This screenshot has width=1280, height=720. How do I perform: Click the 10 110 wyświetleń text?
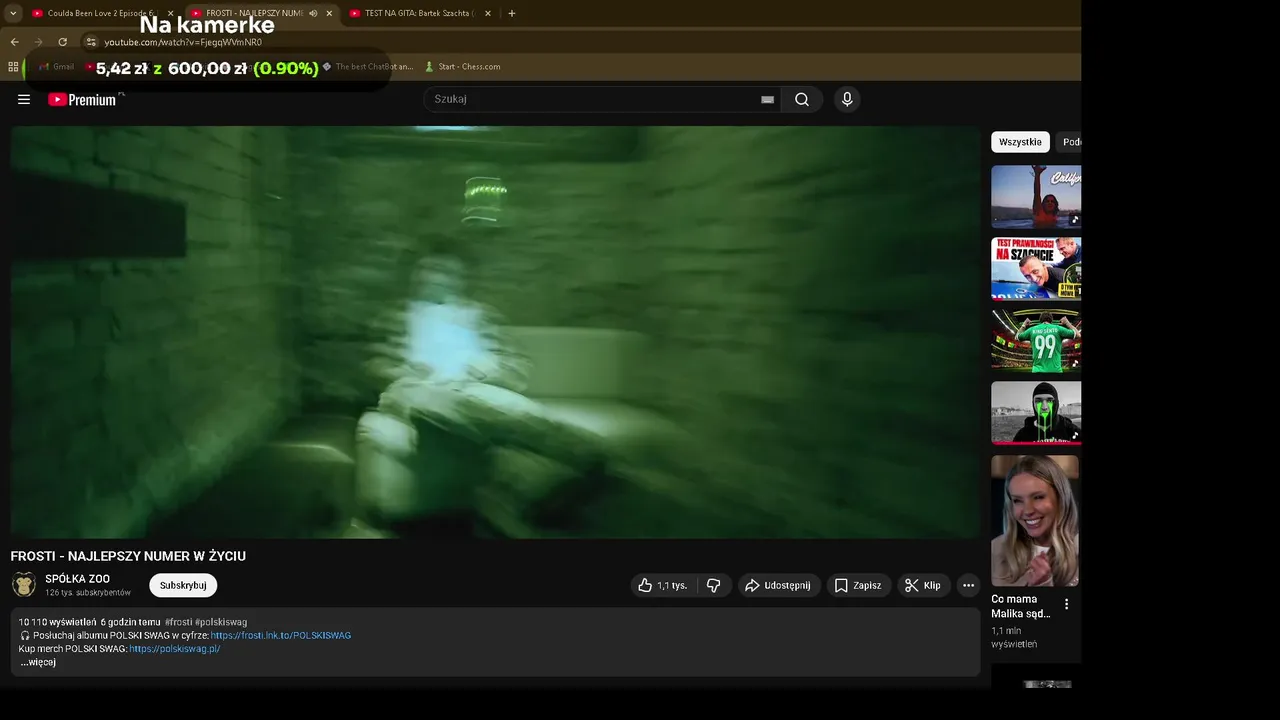coord(57,622)
